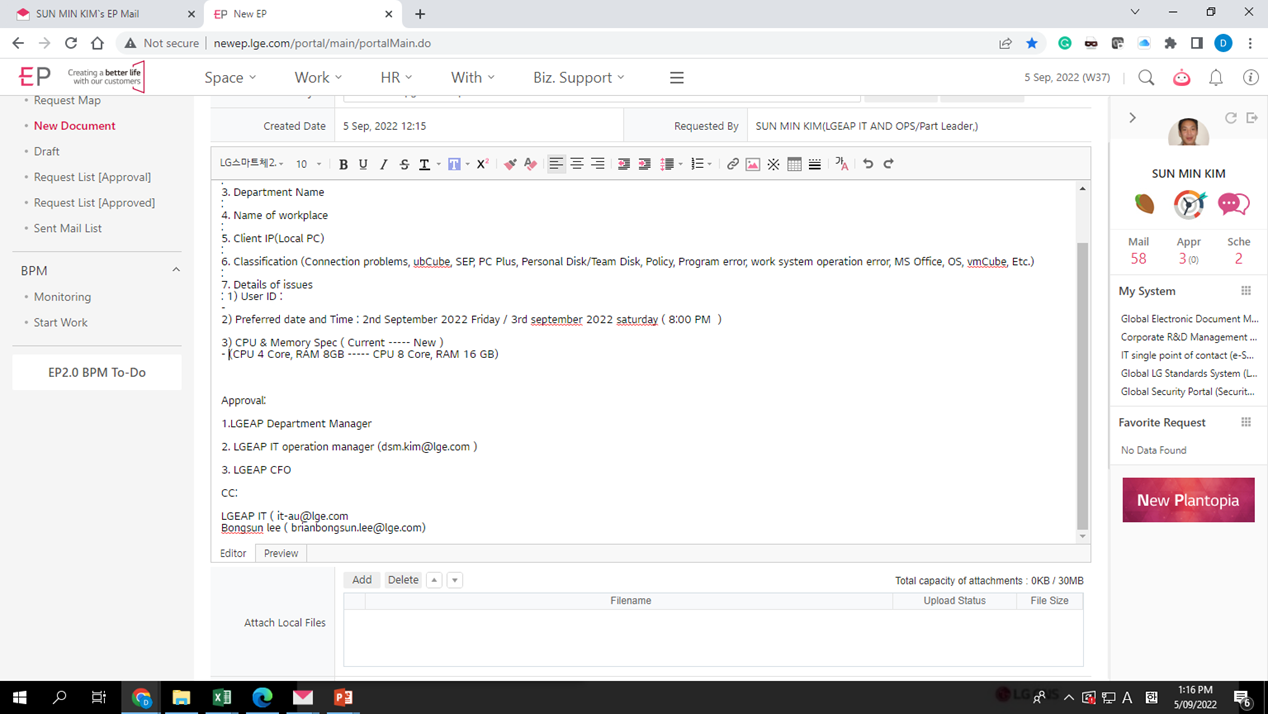
Task: Expand the Work menu
Action: 318,77
